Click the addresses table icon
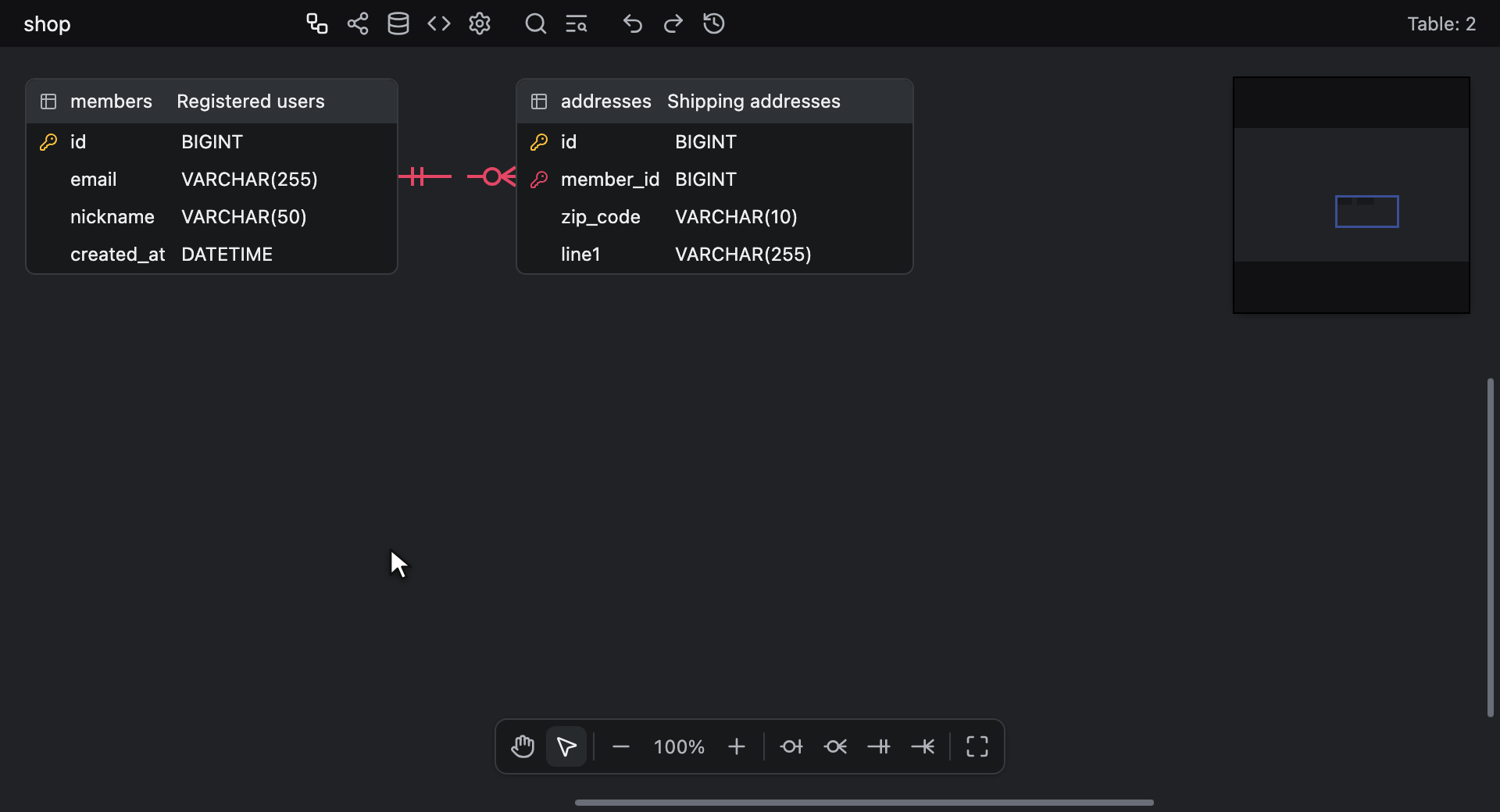 [539, 101]
